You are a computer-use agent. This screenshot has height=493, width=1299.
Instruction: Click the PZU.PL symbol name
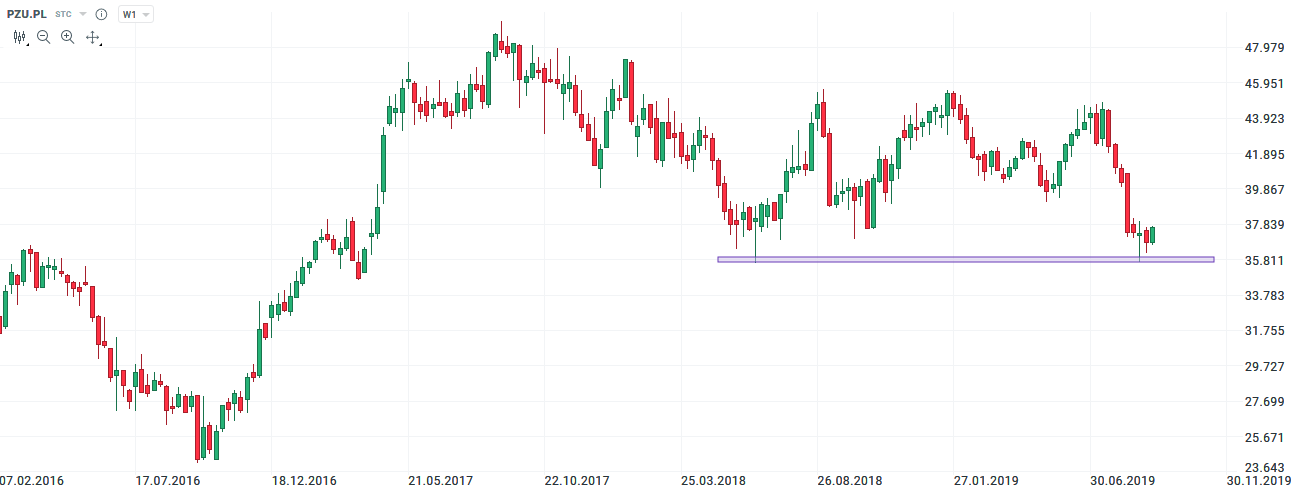27,15
